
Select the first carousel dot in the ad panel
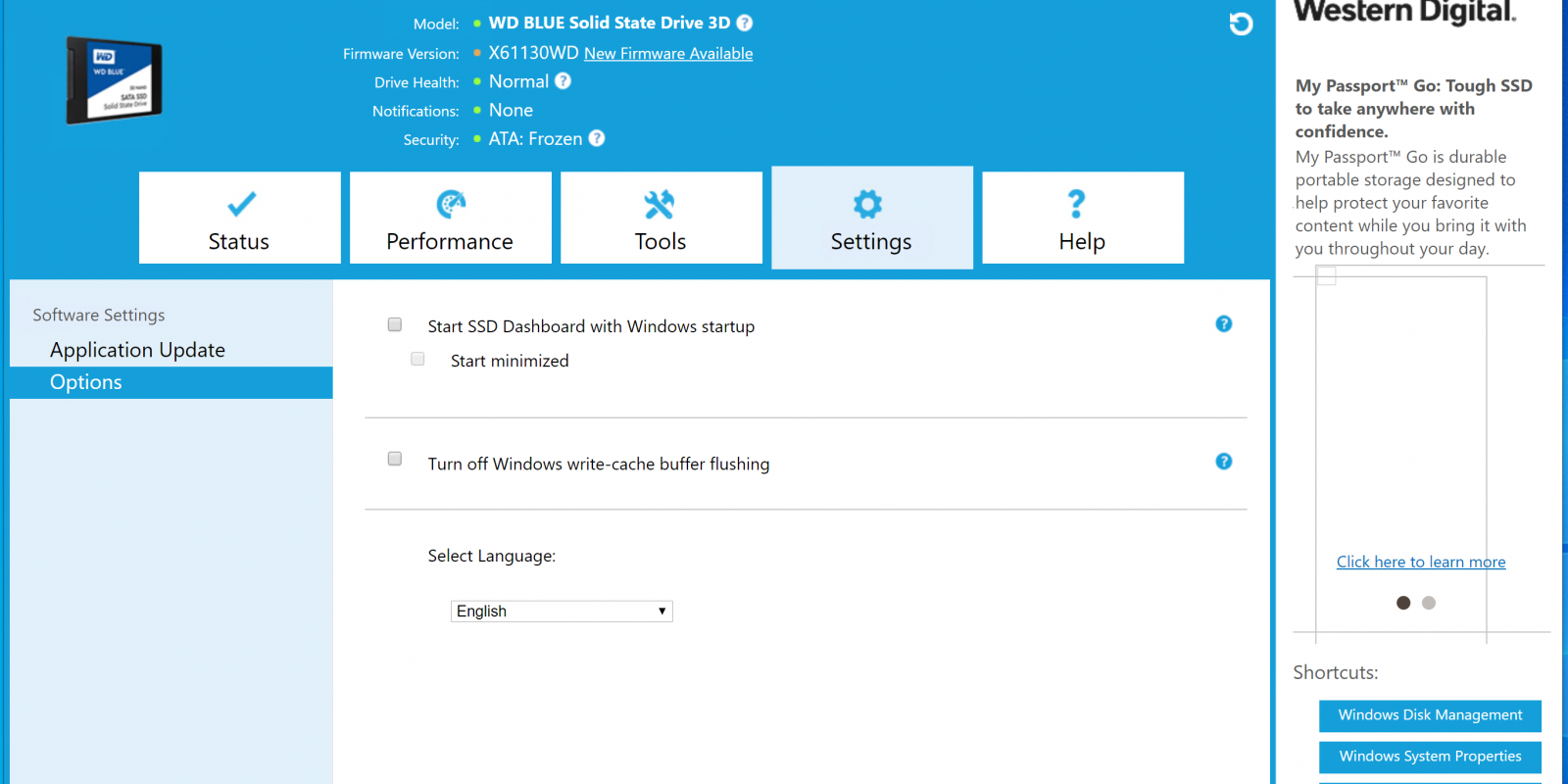(1403, 603)
